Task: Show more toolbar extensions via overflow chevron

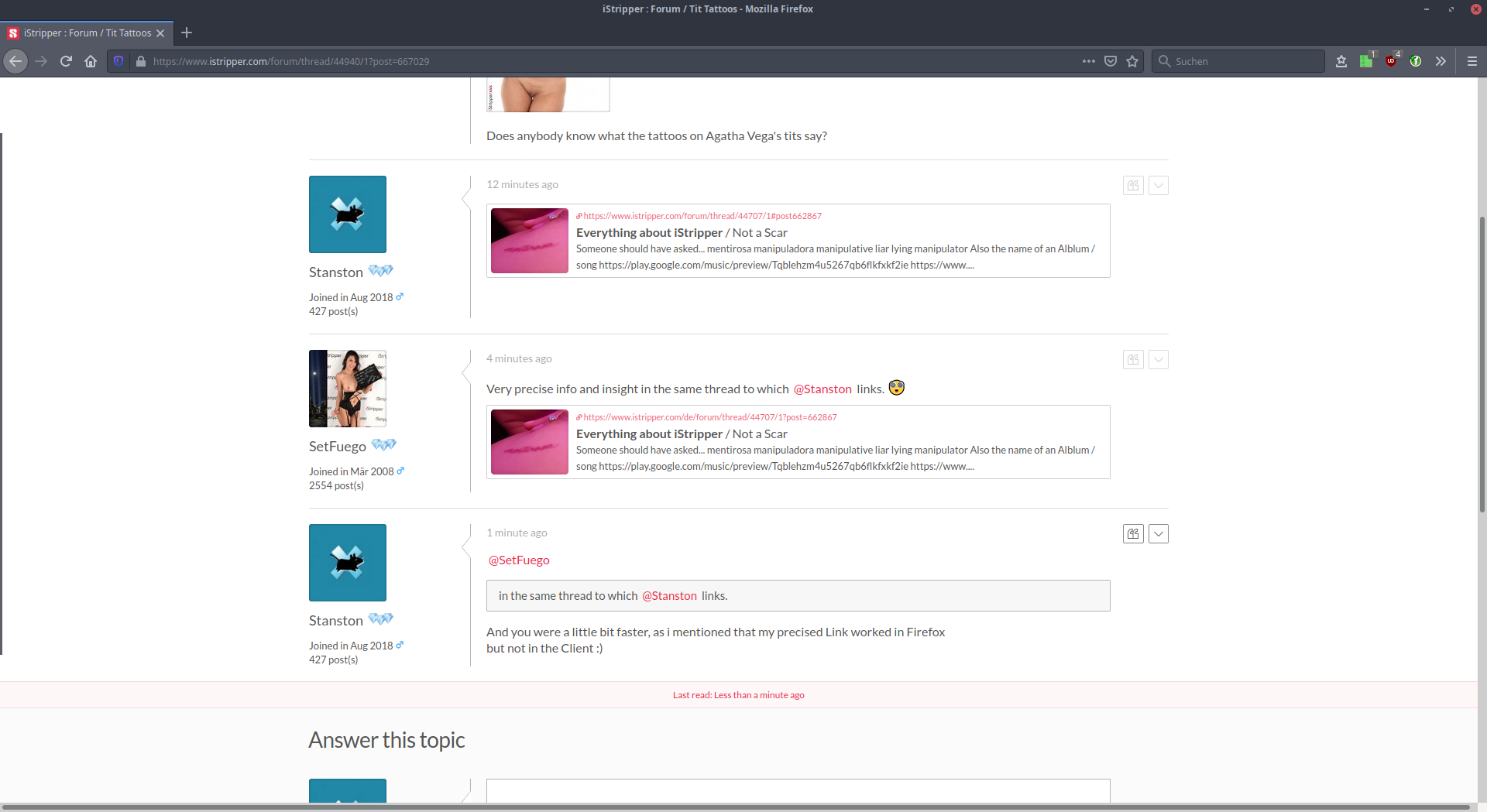Action: tap(1441, 61)
